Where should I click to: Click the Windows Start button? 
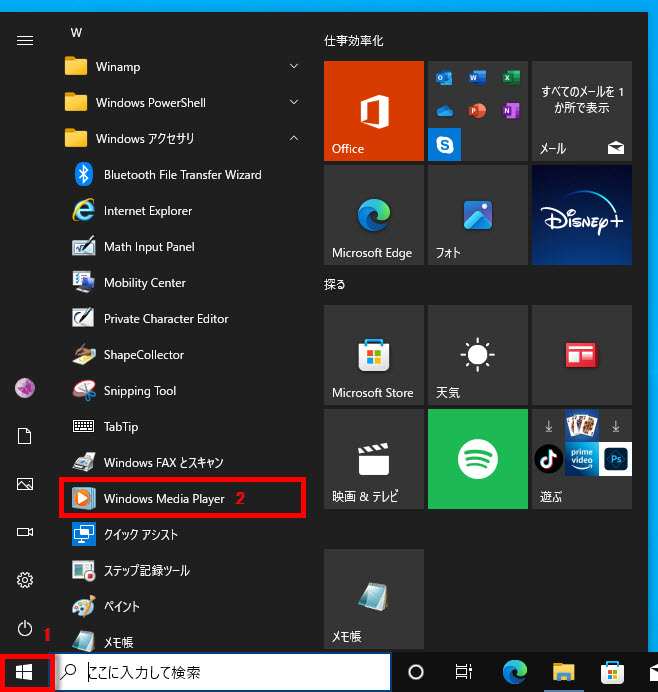point(25,671)
